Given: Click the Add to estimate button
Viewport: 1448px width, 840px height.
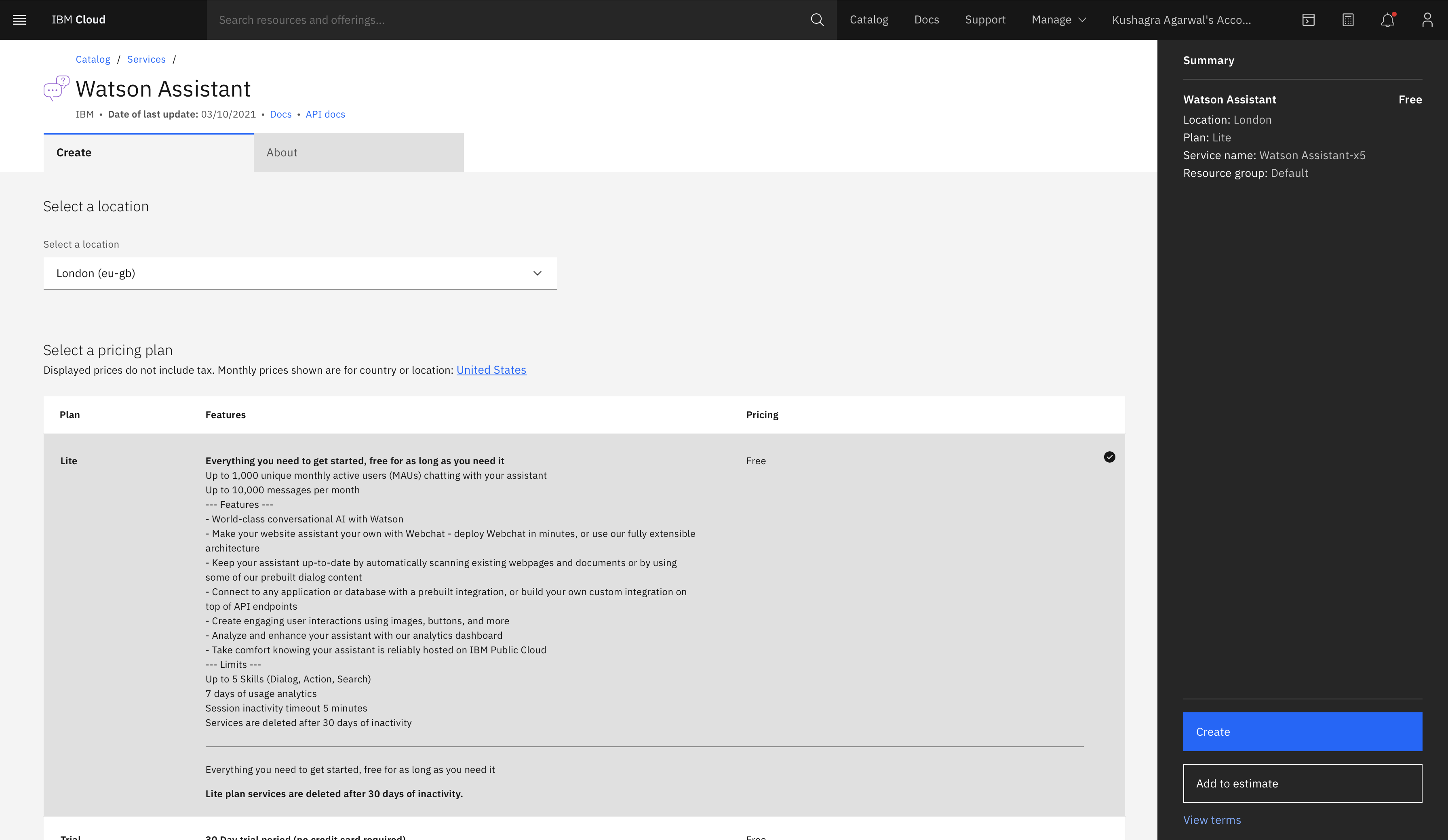Looking at the screenshot, I should pos(1302,783).
